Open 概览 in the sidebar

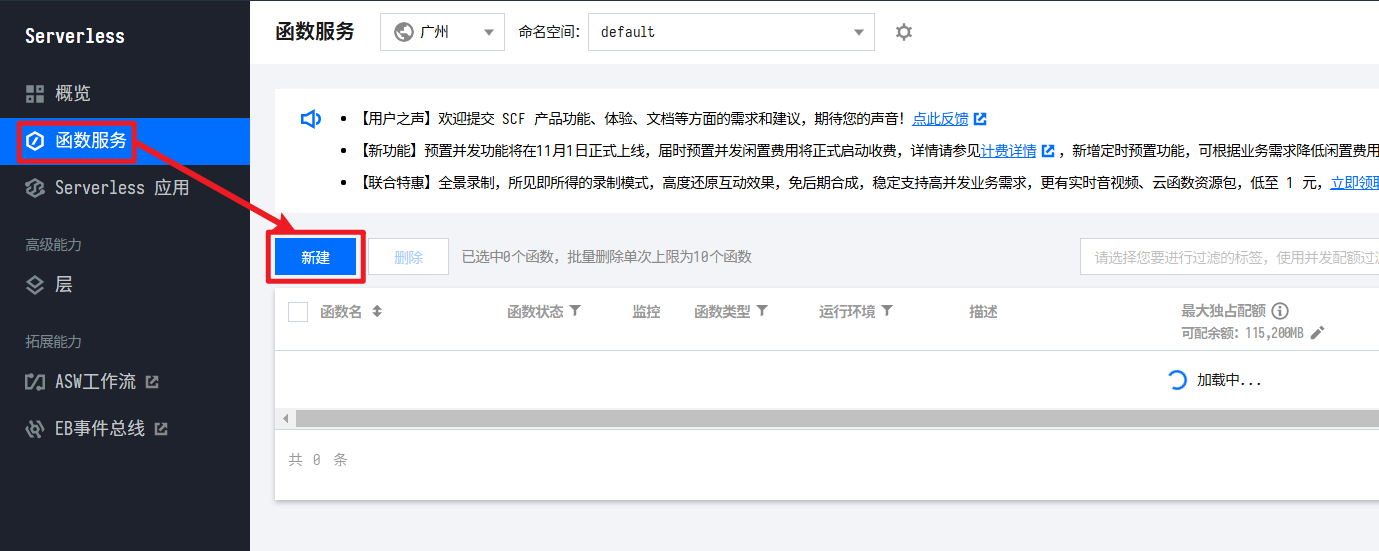[x=72, y=93]
